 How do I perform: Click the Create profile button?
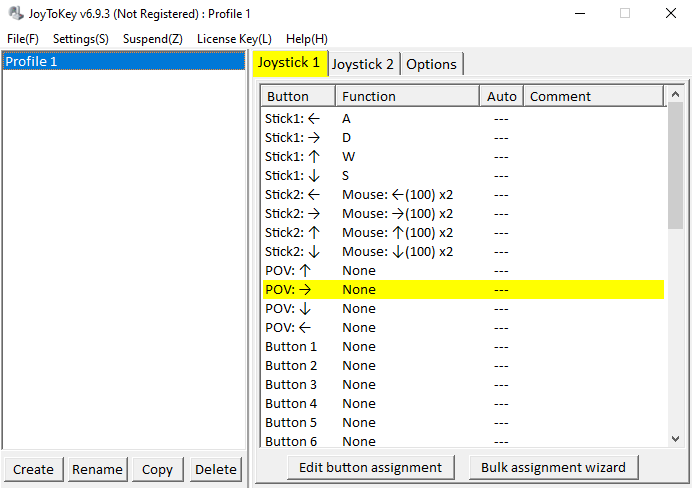point(34,469)
